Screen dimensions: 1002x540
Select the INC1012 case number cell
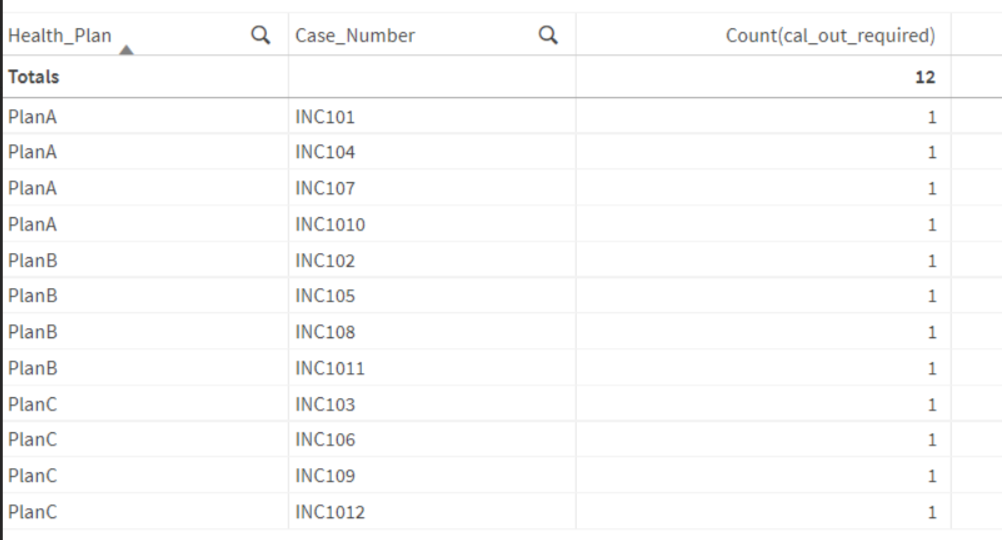pos(330,513)
